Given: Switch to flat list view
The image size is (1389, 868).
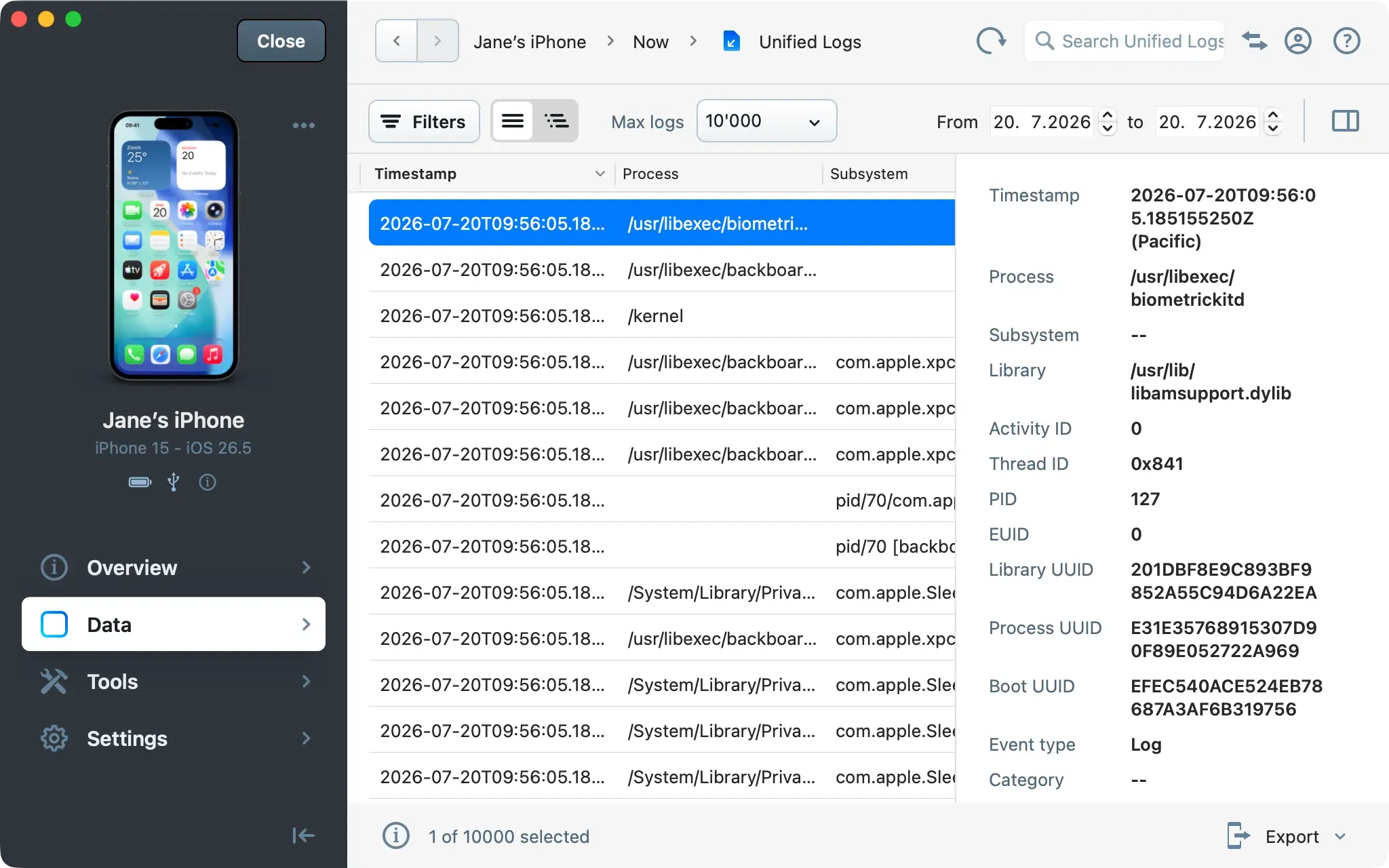Looking at the screenshot, I should coord(513,121).
